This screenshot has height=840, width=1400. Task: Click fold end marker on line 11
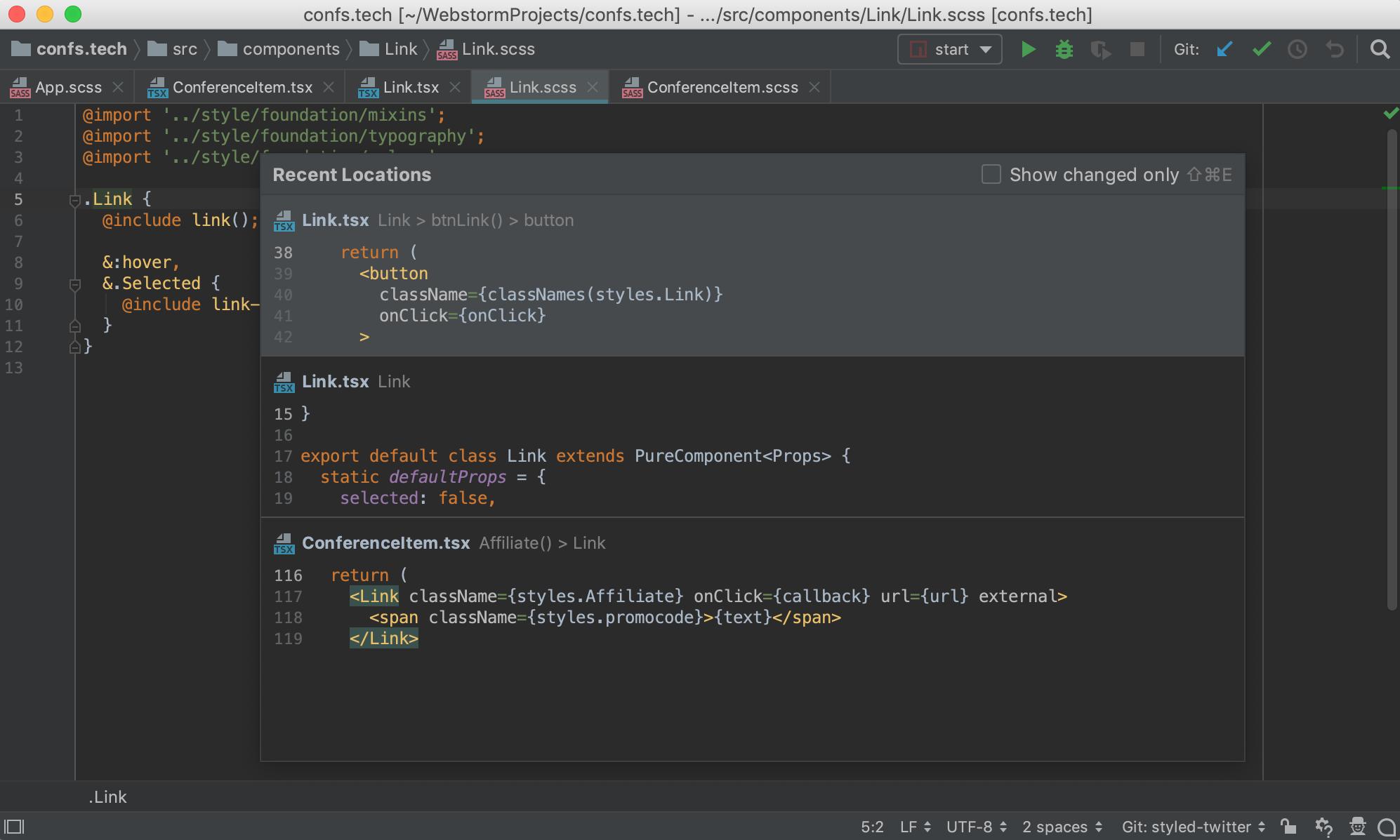[74, 326]
